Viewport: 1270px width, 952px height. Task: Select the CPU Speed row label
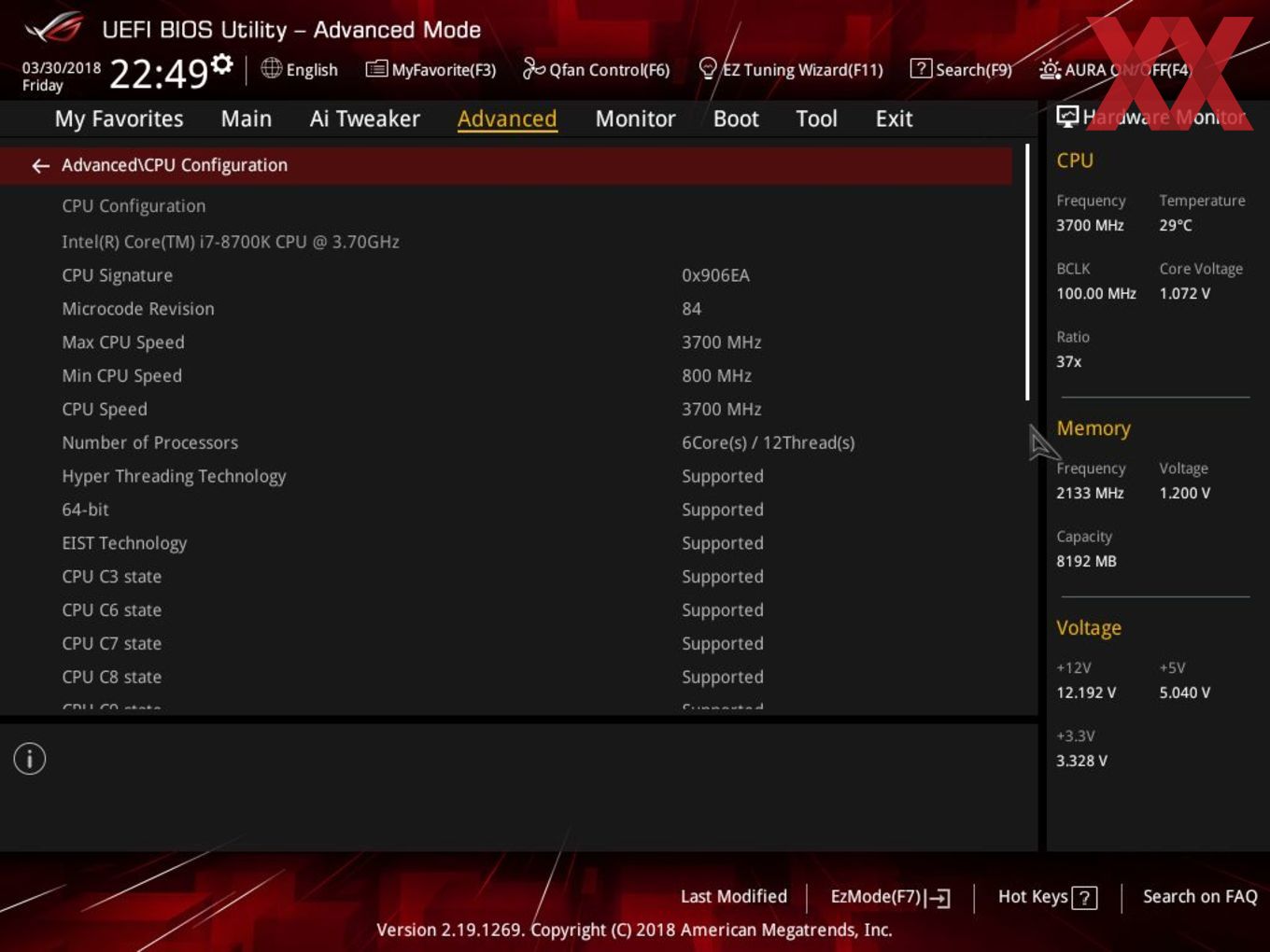pos(105,410)
